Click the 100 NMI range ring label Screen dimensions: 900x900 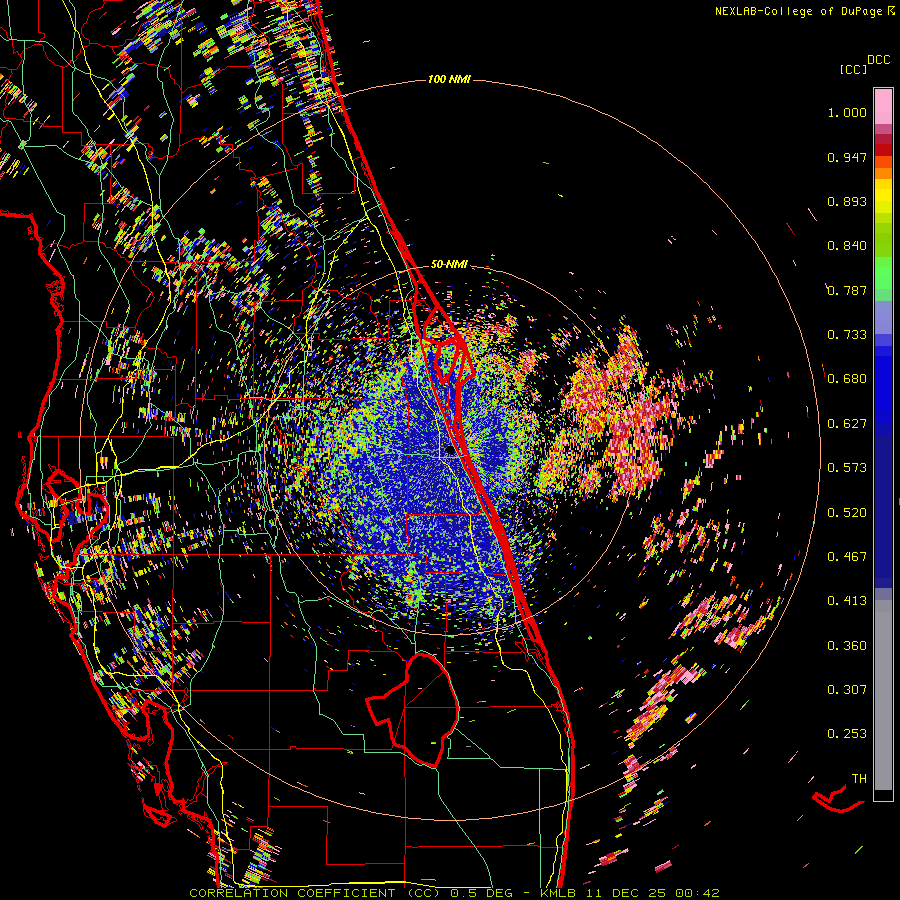(x=449, y=79)
